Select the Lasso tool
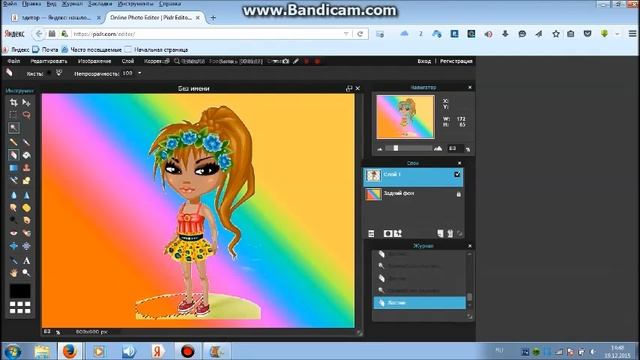The image size is (640, 360). click(x=27, y=115)
